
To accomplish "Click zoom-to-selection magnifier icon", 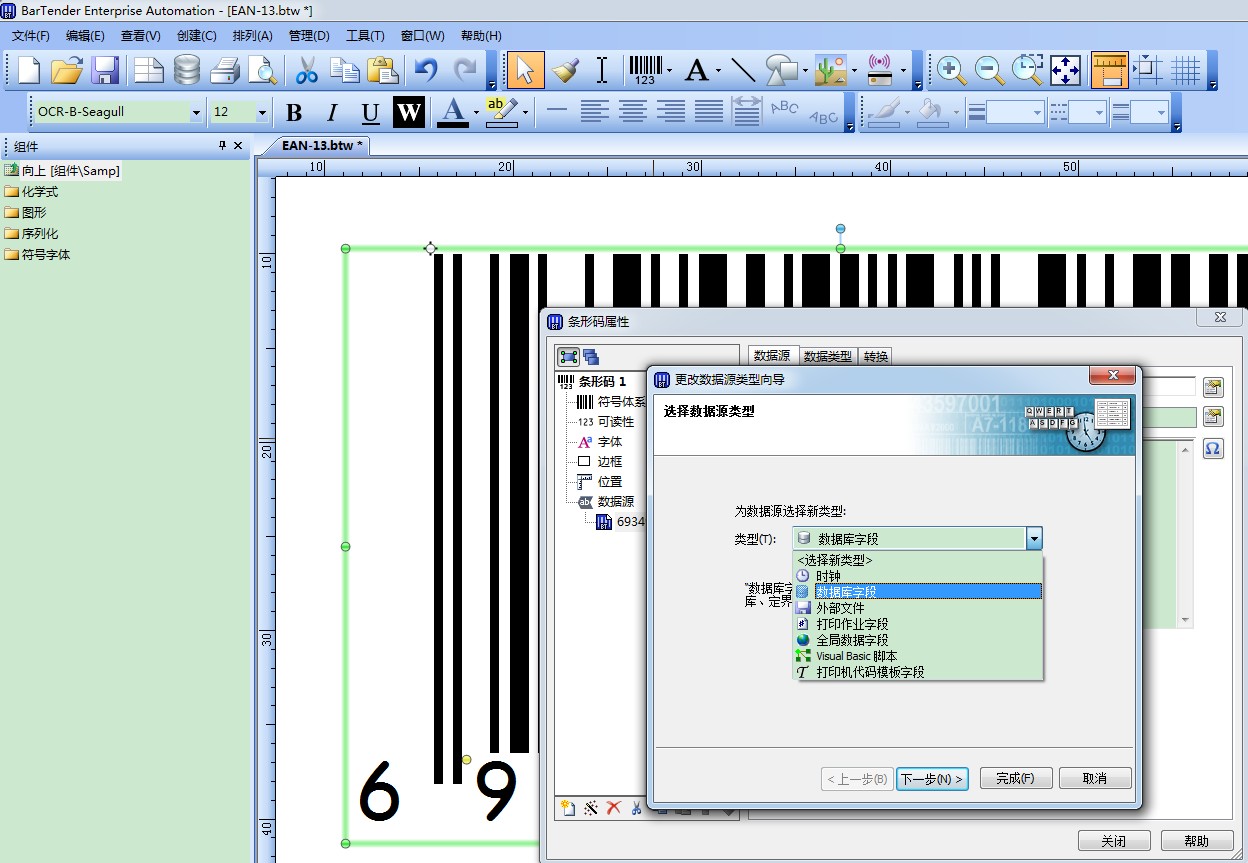I will (x=1028, y=71).
